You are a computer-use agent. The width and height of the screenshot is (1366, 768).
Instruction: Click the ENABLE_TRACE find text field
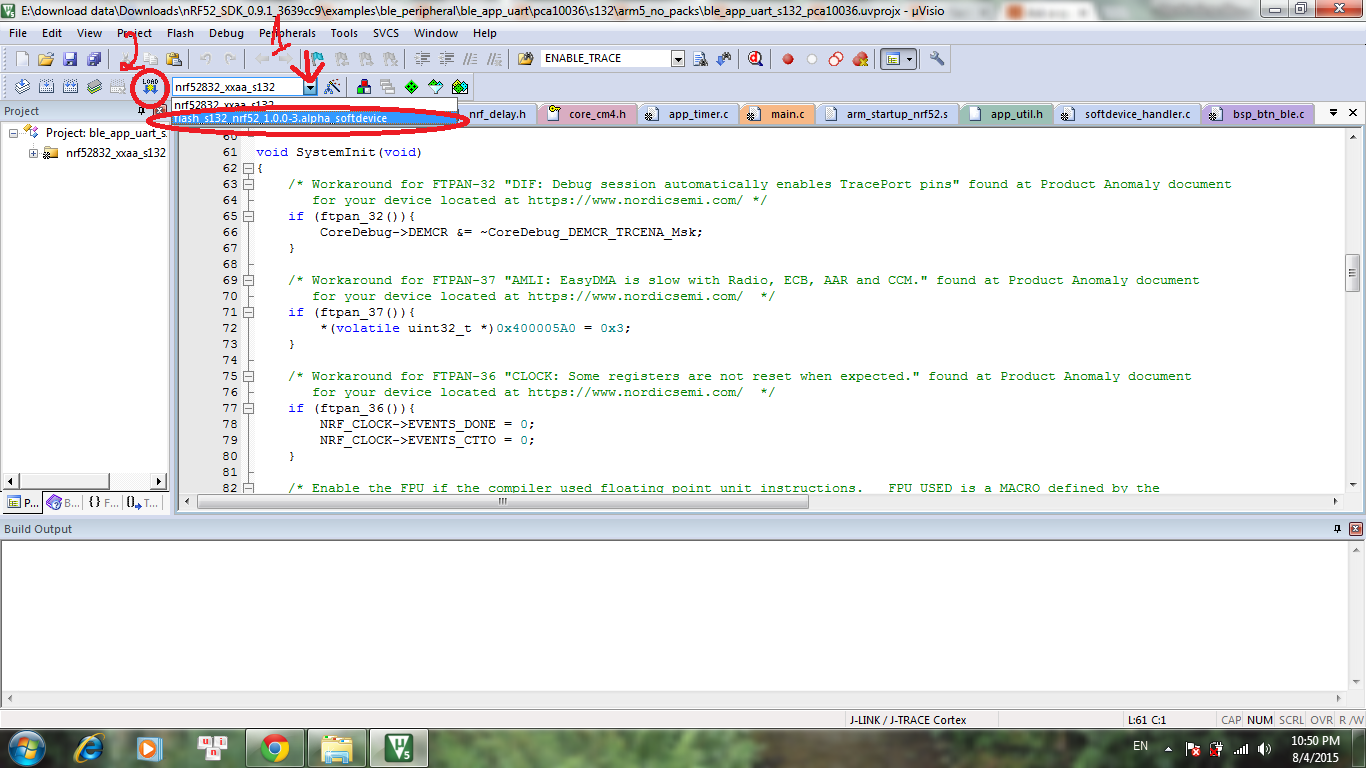coord(606,59)
